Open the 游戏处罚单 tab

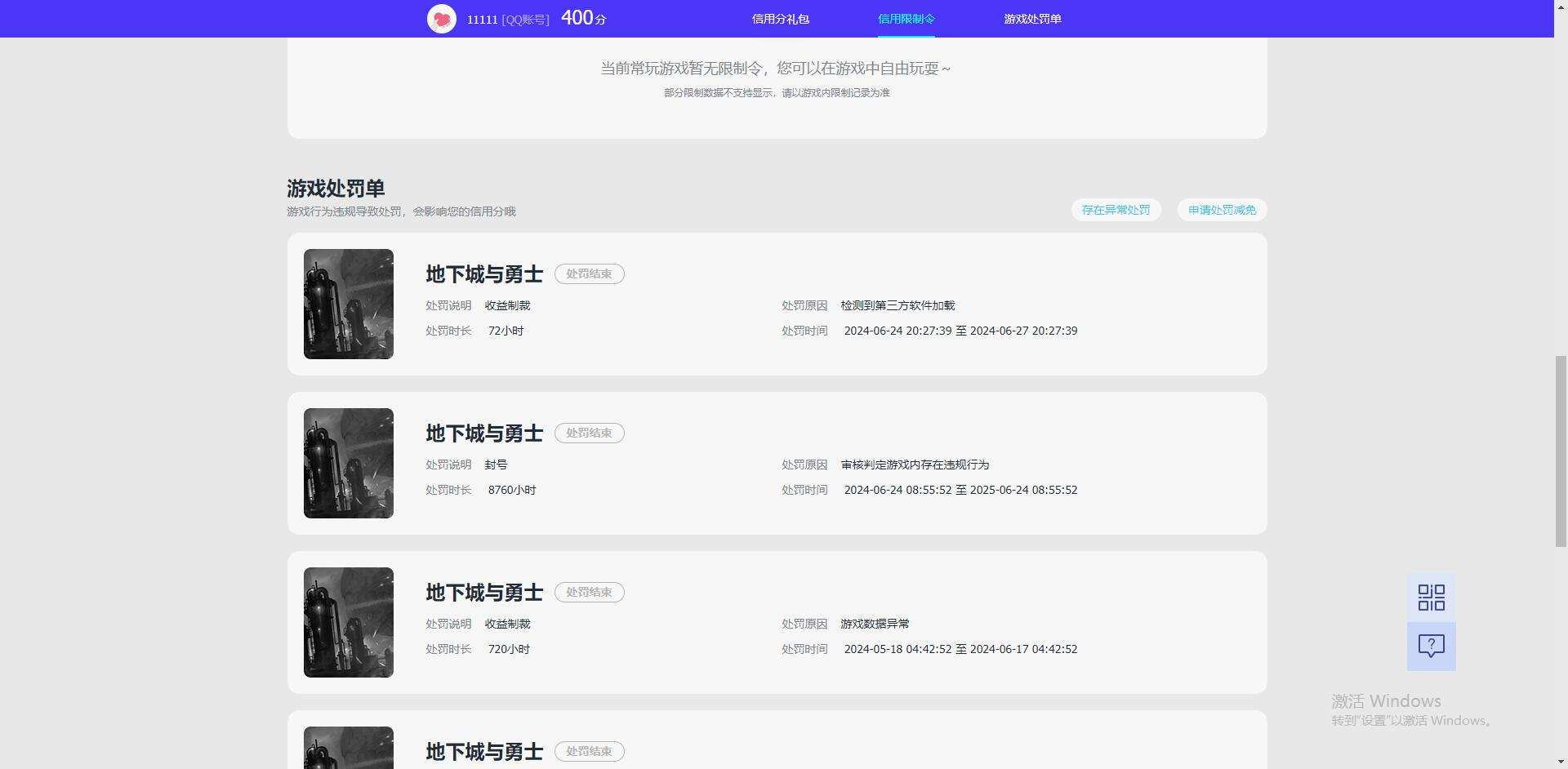pos(1032,19)
